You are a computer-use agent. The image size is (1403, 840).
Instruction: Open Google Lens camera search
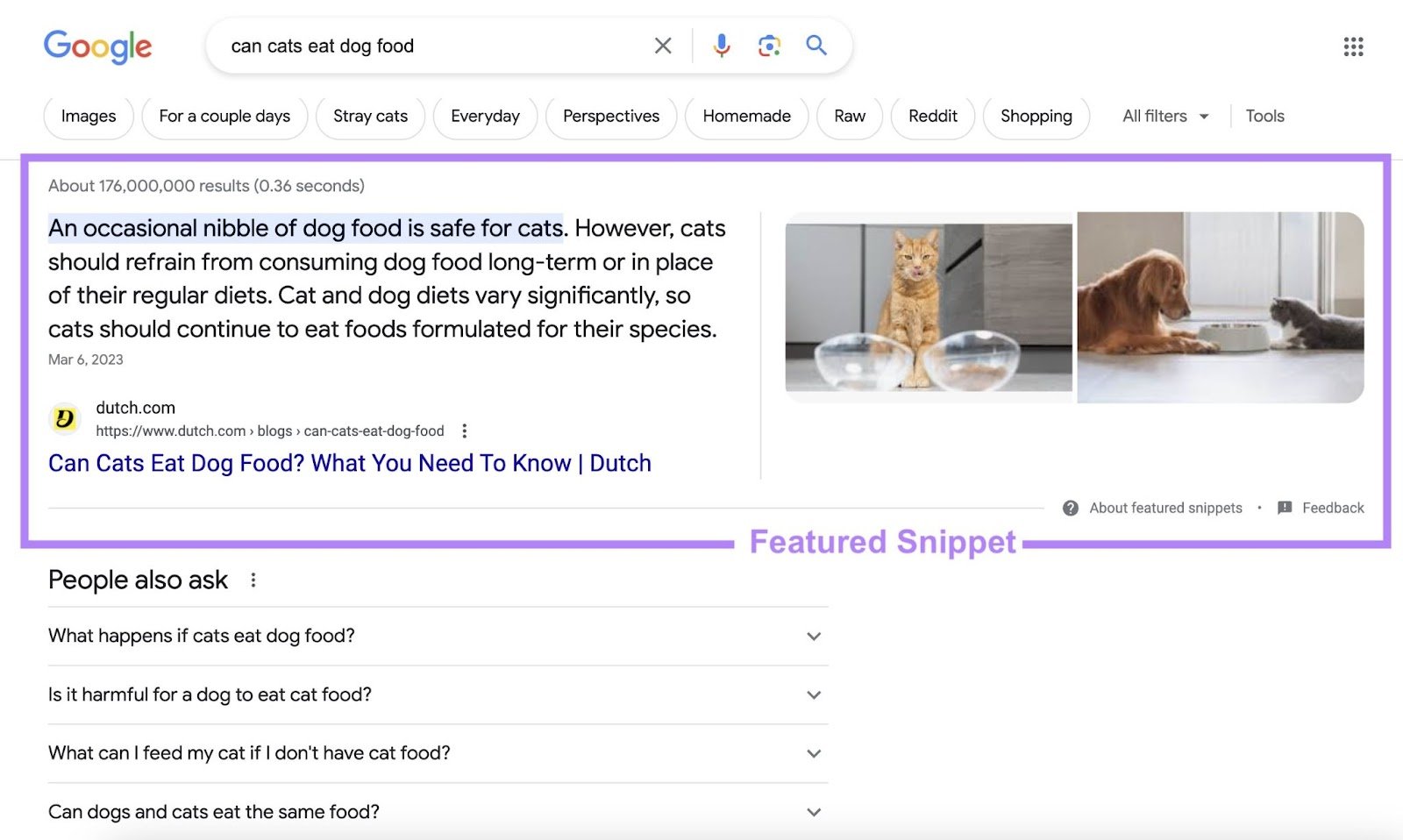(x=769, y=46)
